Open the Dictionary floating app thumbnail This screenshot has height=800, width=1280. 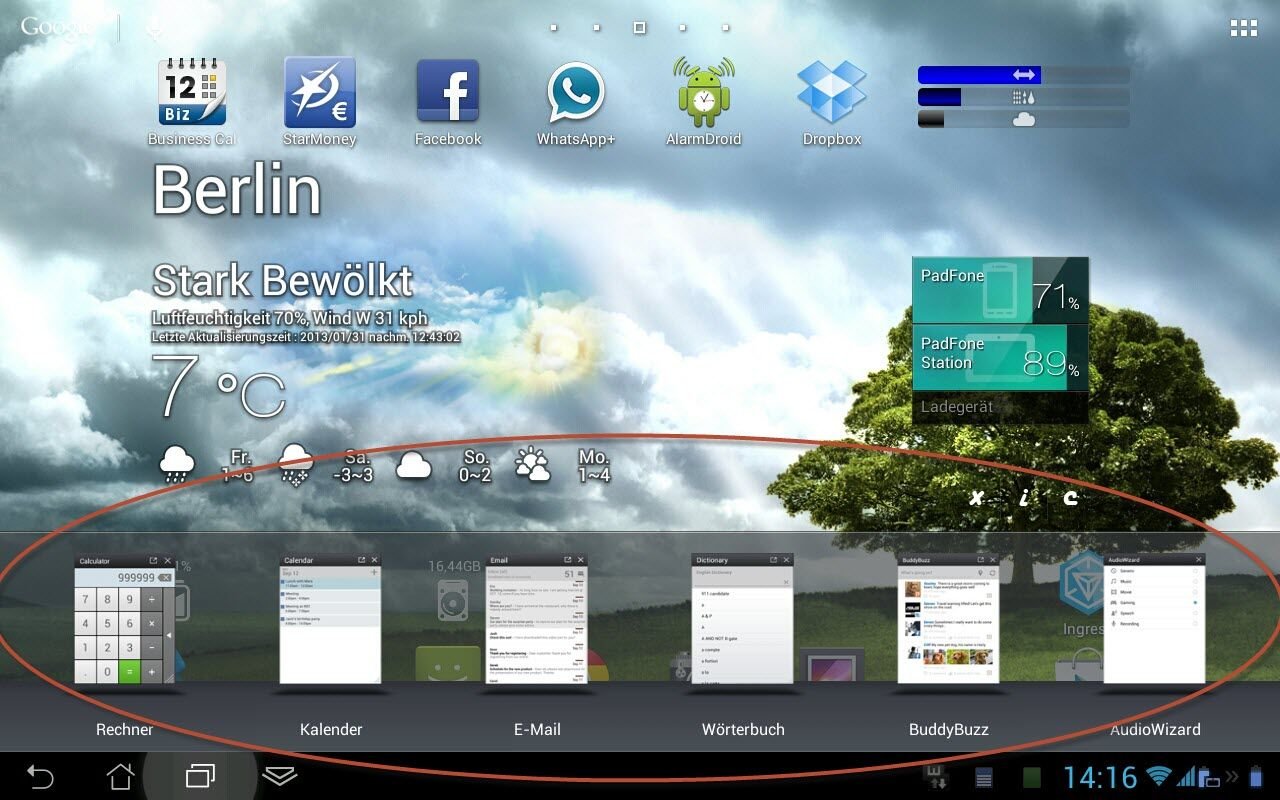coord(743,619)
